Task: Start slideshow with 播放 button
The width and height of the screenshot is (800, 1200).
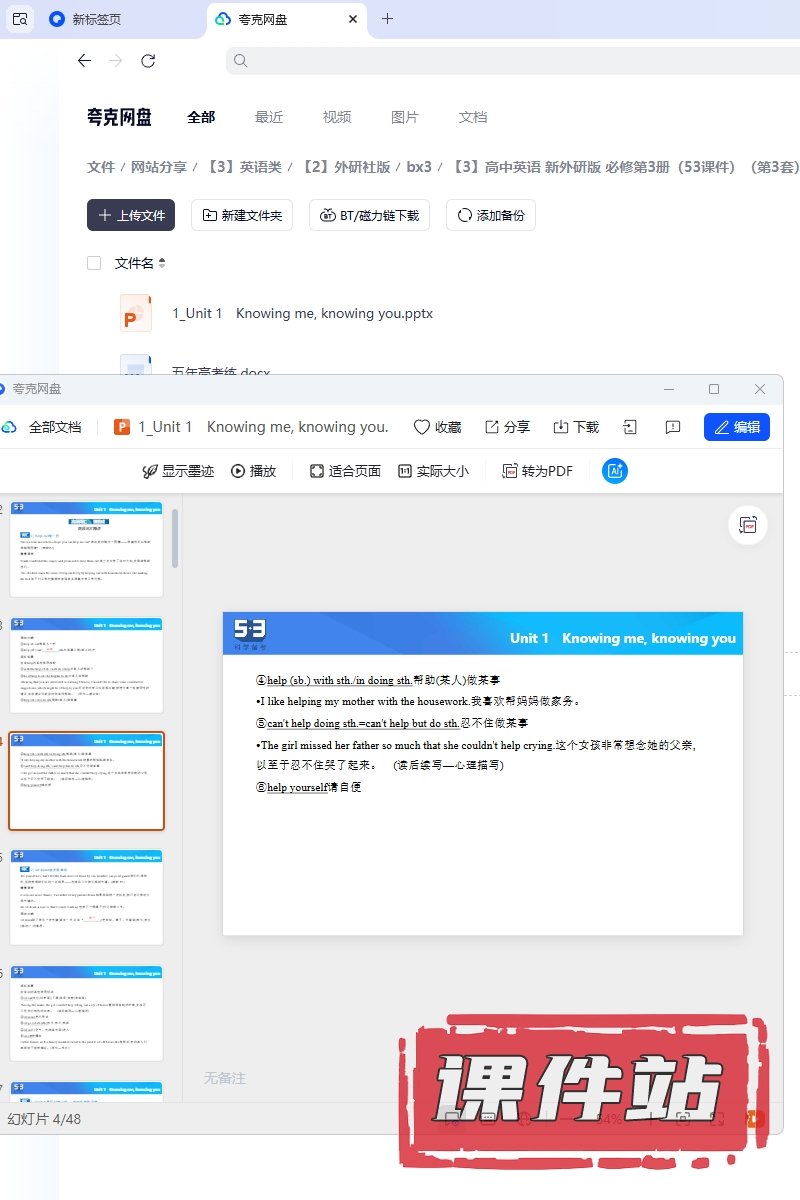Action: pyautogui.click(x=253, y=471)
